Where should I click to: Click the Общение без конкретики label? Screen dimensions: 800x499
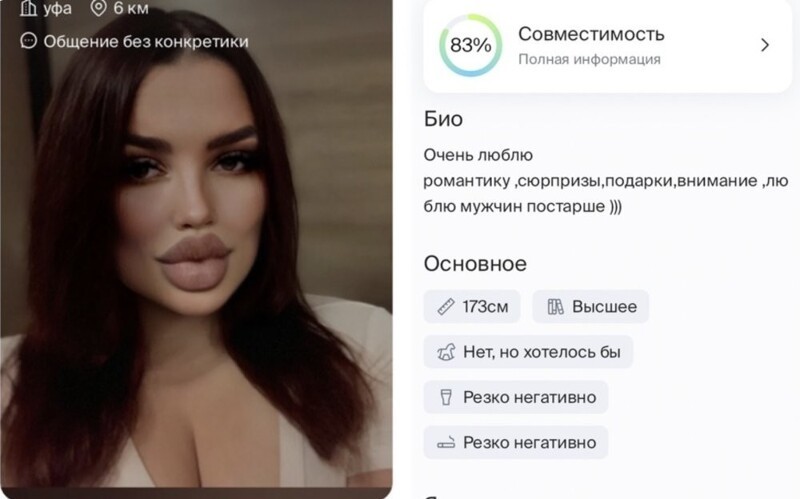146,41
